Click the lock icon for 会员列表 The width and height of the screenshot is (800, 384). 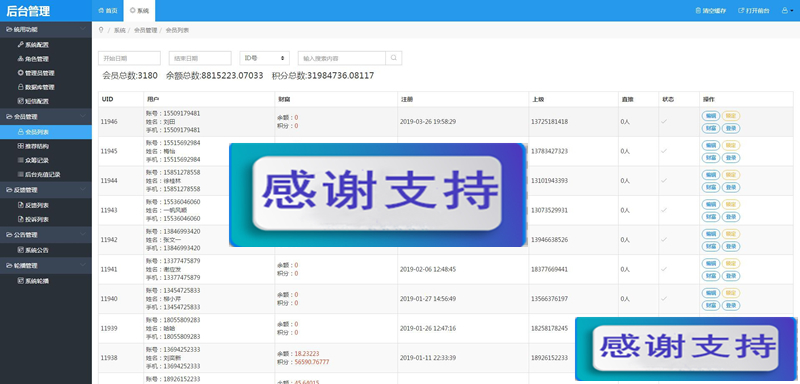pyautogui.click(x=20, y=132)
